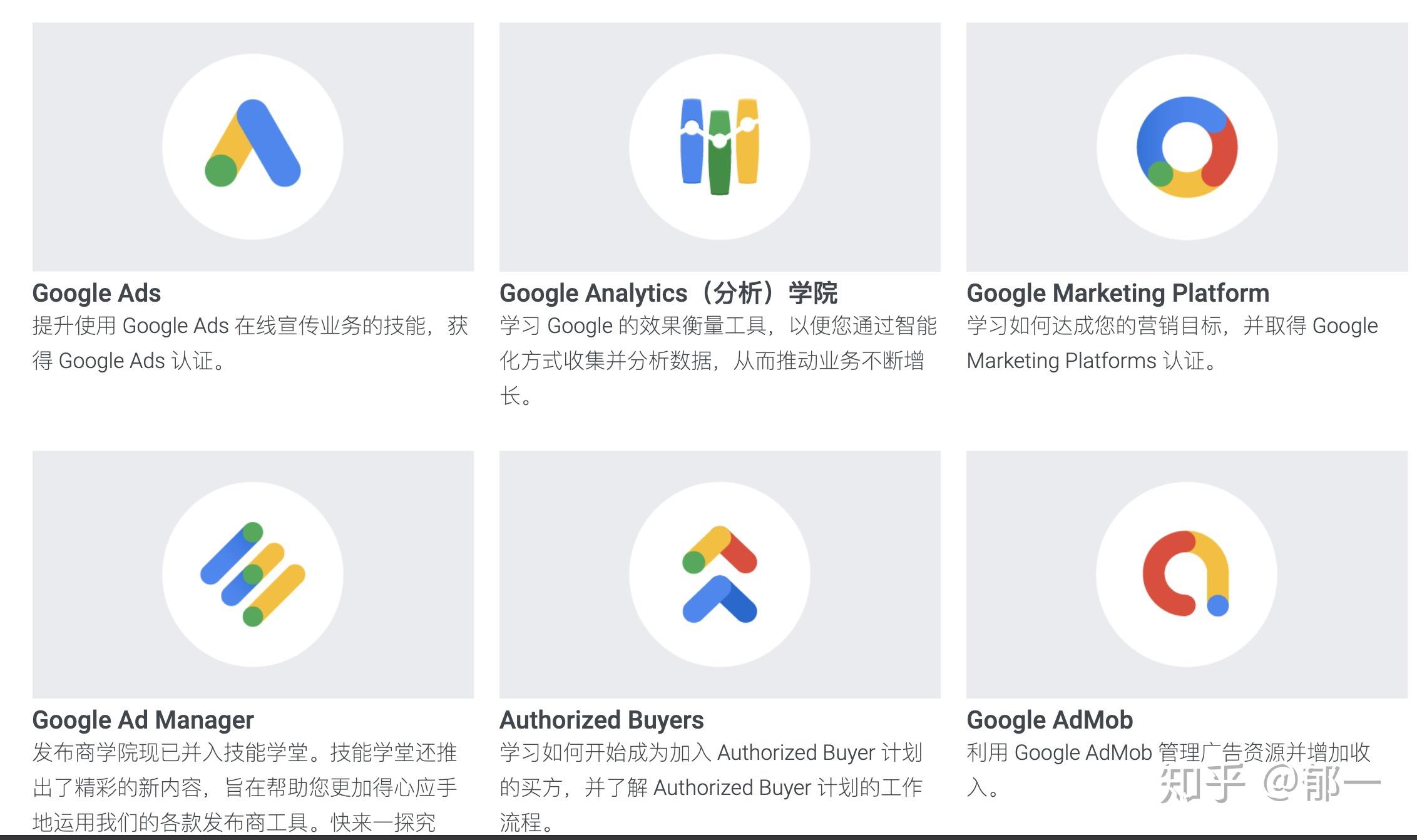Open the Google Ad Manager heading link
The height and width of the screenshot is (840, 1417).
(143, 720)
